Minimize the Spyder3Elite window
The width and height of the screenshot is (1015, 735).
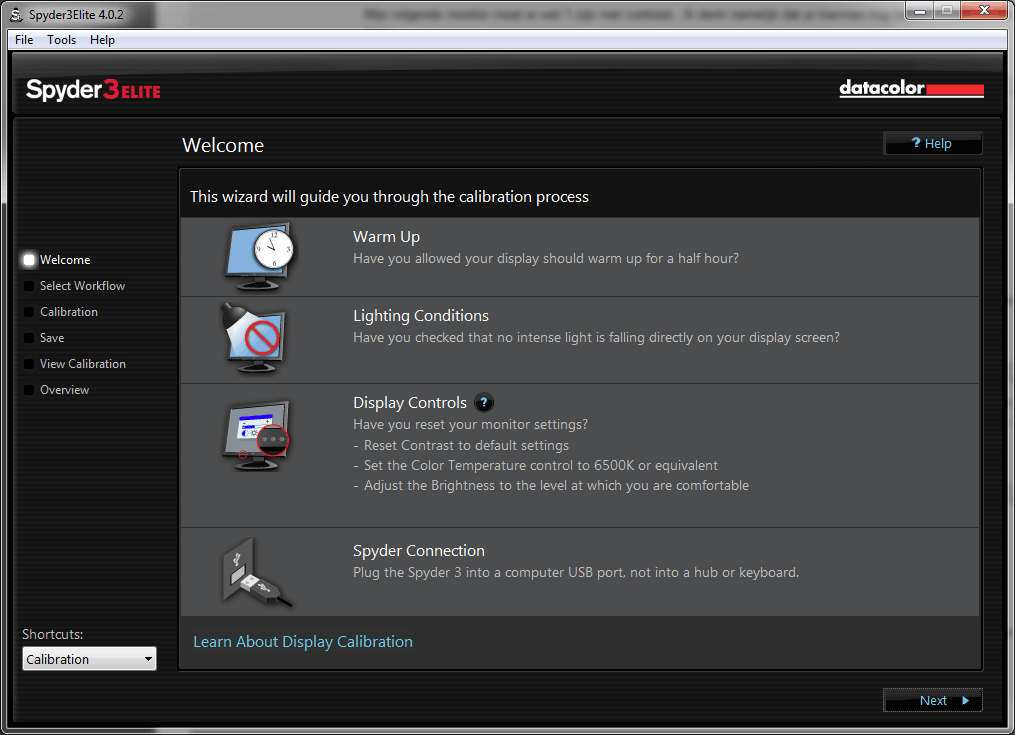[919, 11]
